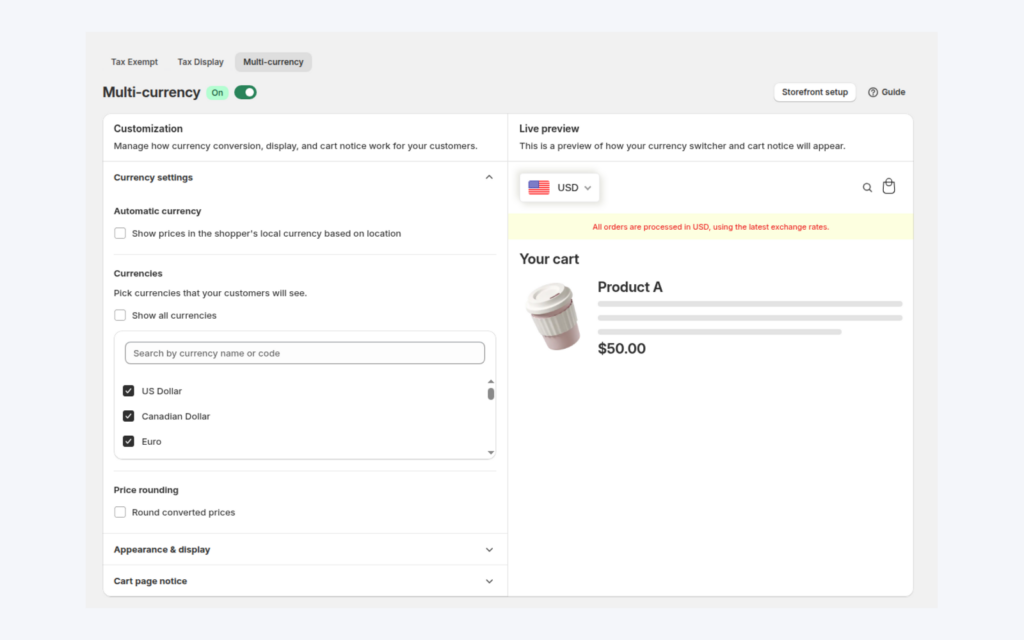
Task: Click the 'Live preview' heading
Action: [x=549, y=129]
